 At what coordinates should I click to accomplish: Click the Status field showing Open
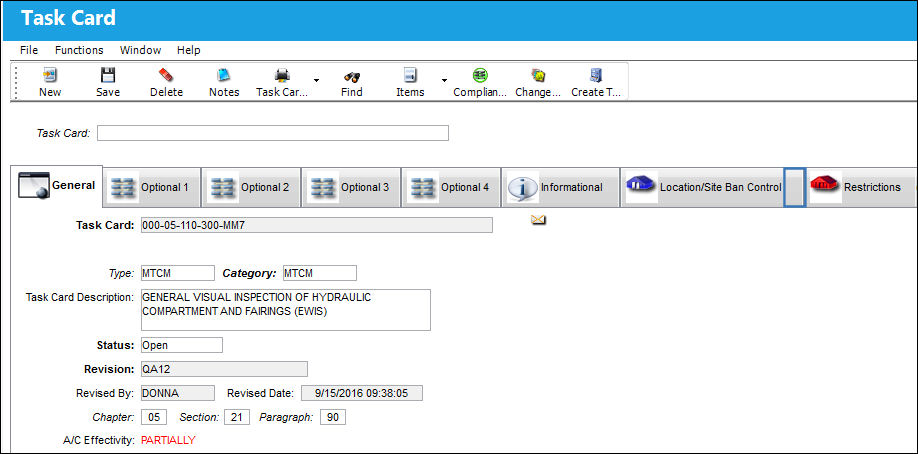pyautogui.click(x=182, y=345)
